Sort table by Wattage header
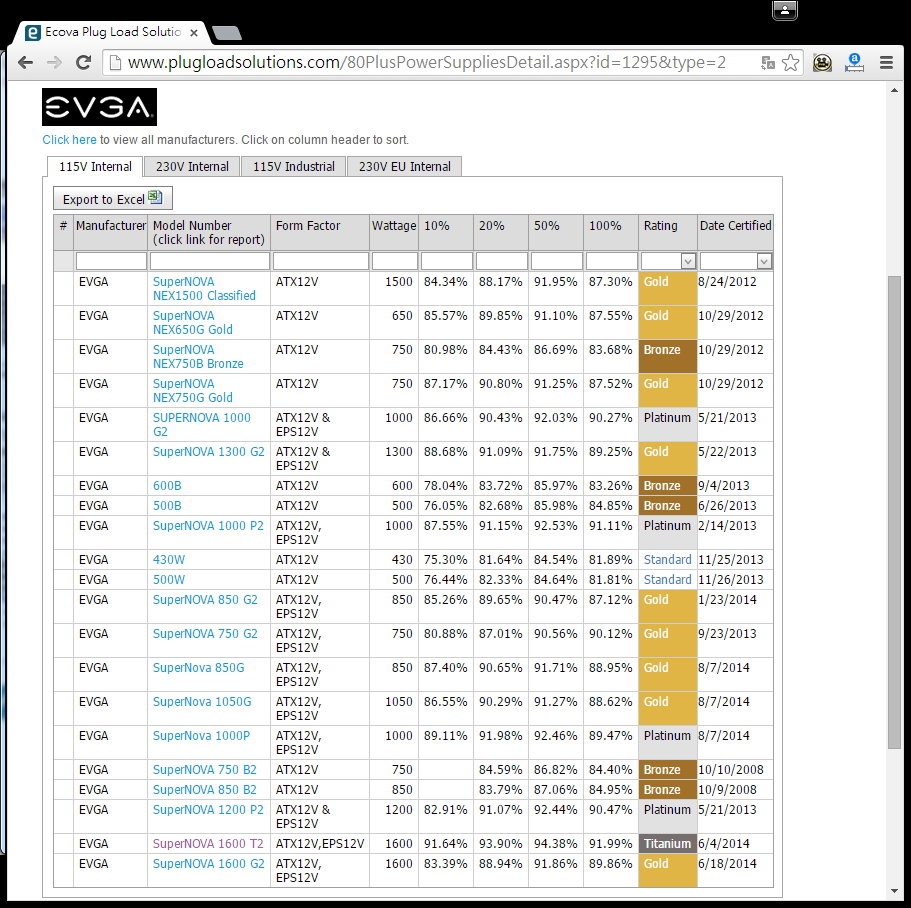The width and height of the screenshot is (911, 908). point(393,225)
